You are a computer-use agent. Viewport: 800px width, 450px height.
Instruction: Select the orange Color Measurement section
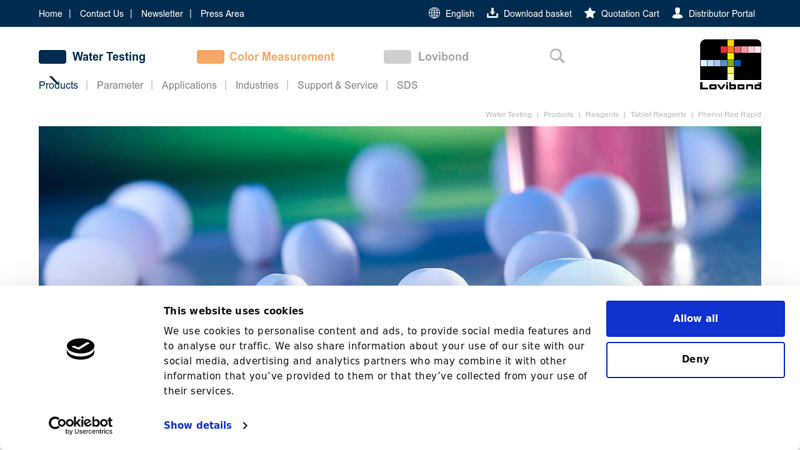point(266,57)
